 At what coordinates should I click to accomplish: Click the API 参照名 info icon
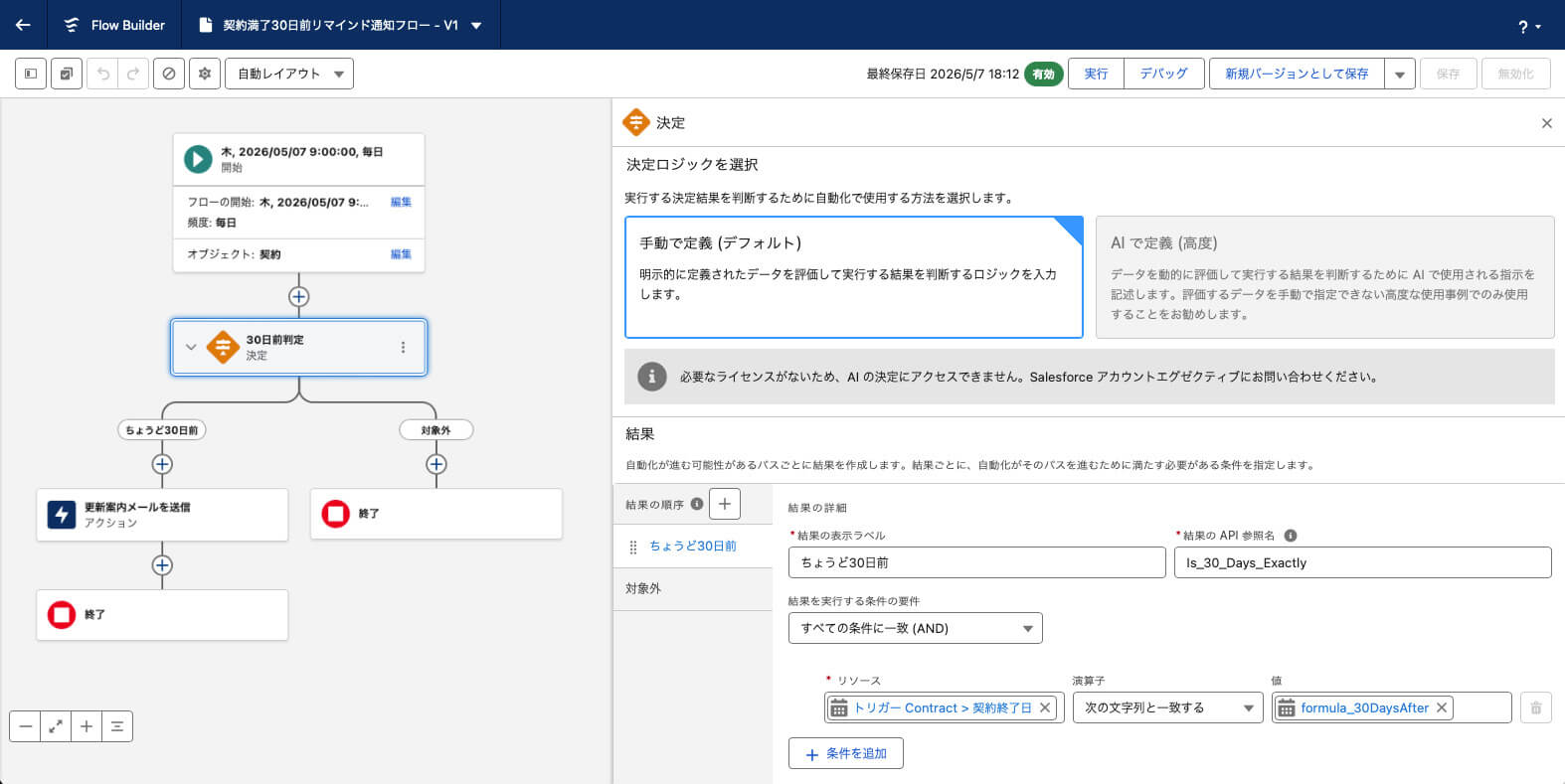tap(1291, 536)
